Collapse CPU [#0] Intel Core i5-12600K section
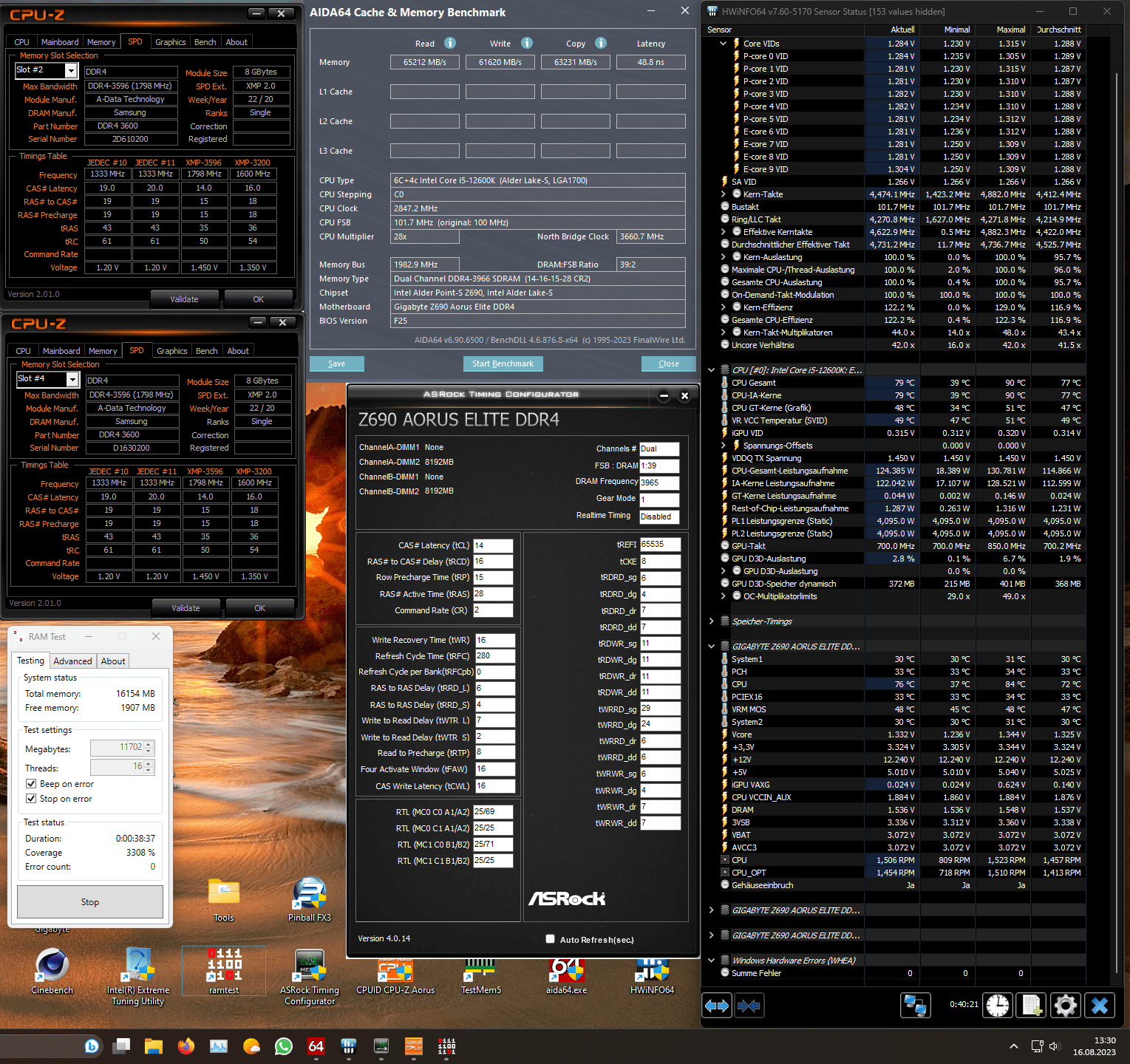 (712, 370)
